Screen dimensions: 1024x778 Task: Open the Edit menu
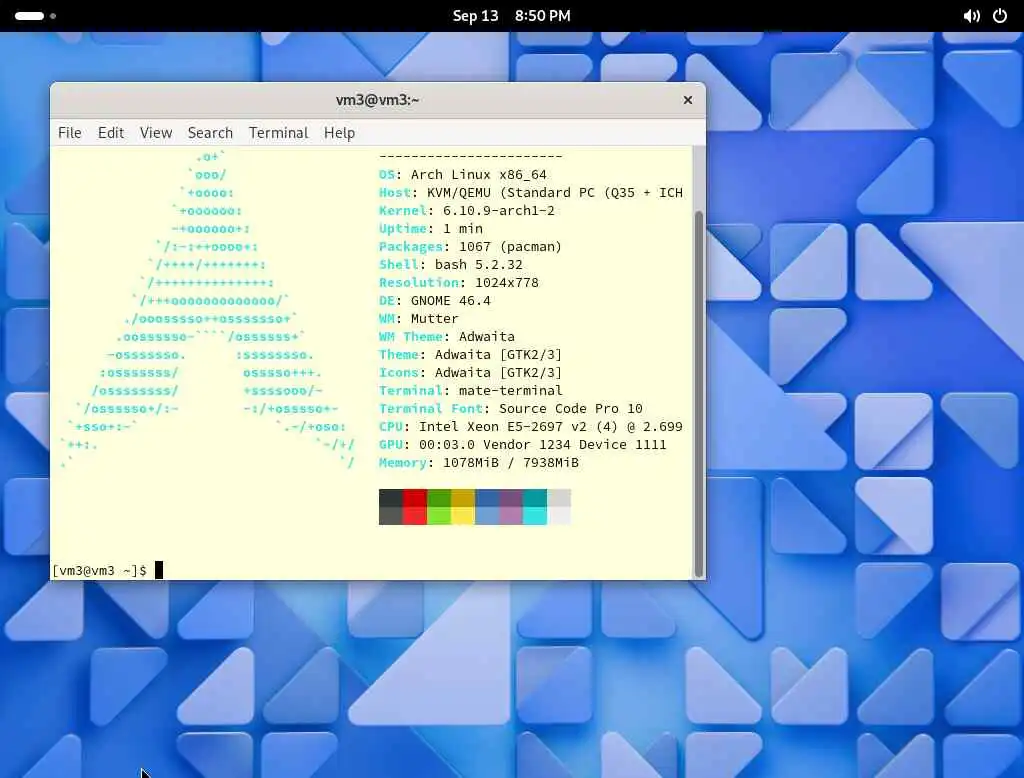[x=110, y=133]
